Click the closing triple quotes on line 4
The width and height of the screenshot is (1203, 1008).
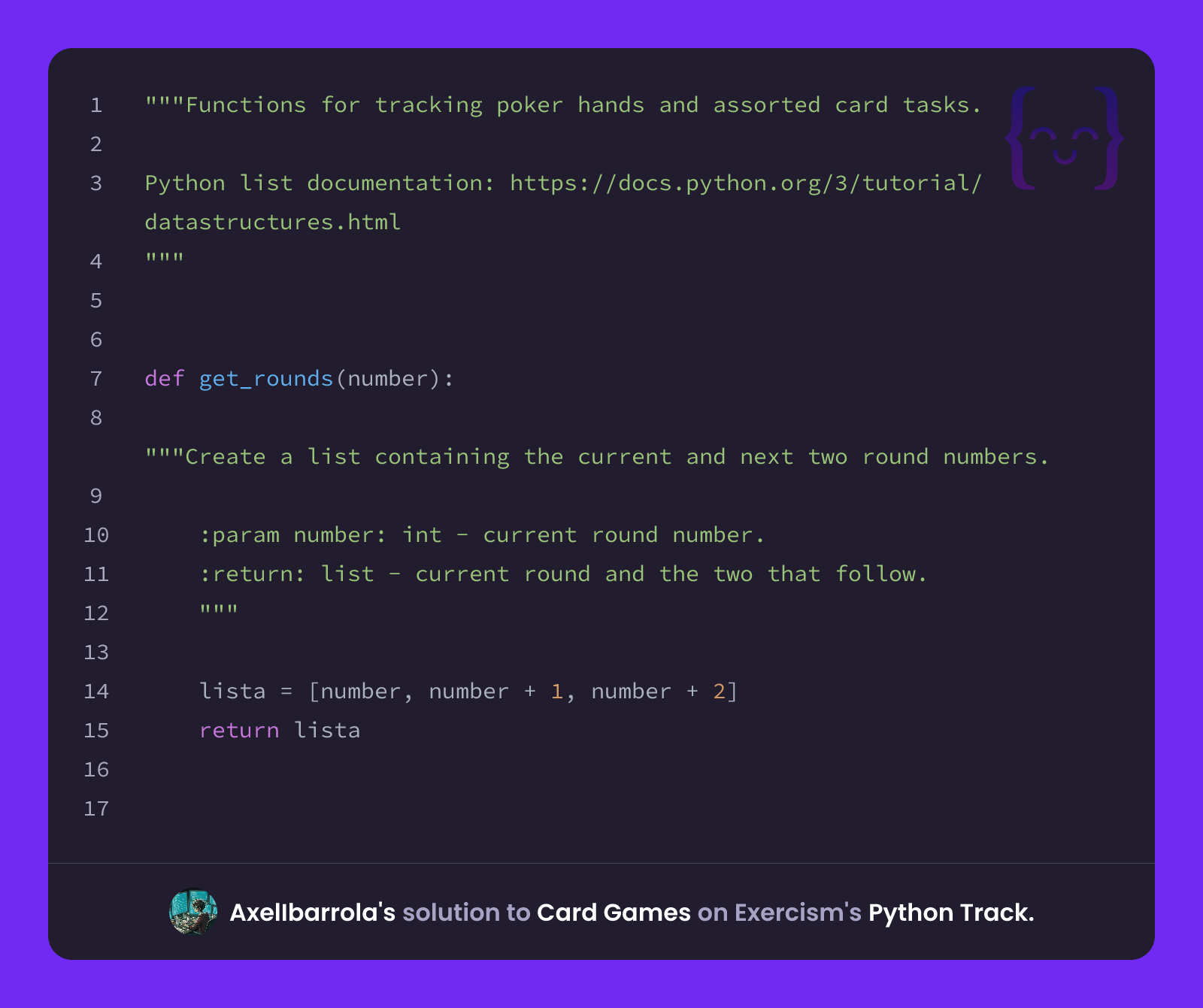[165, 259]
